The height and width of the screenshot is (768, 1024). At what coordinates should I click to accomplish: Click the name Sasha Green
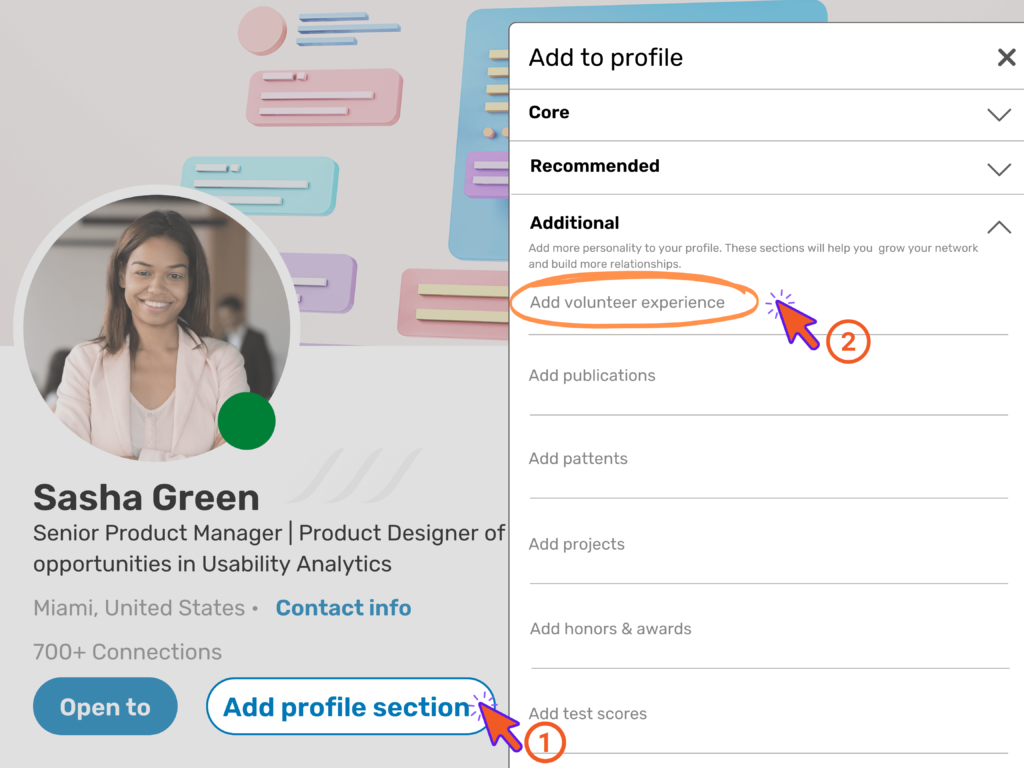[x=146, y=497]
